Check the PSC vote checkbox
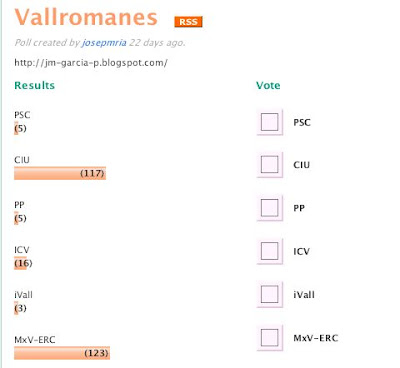This screenshot has width=400, height=368. pyautogui.click(x=269, y=122)
